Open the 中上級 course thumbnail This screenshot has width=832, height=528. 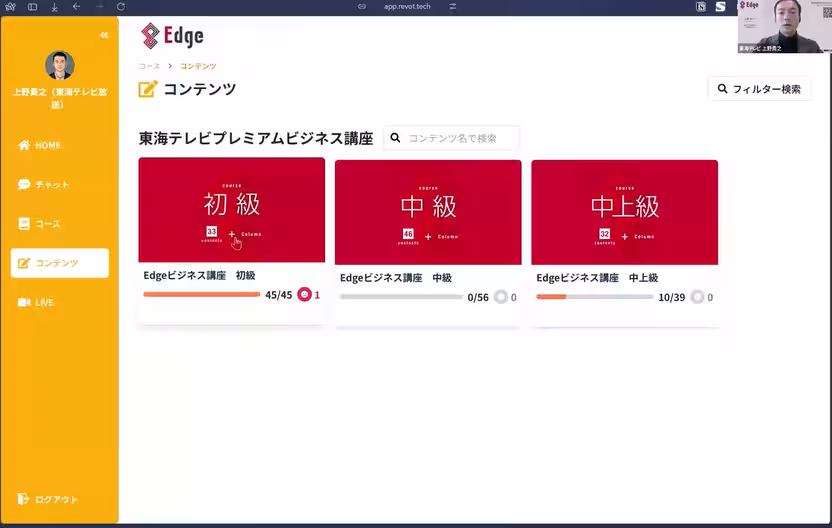click(x=625, y=212)
